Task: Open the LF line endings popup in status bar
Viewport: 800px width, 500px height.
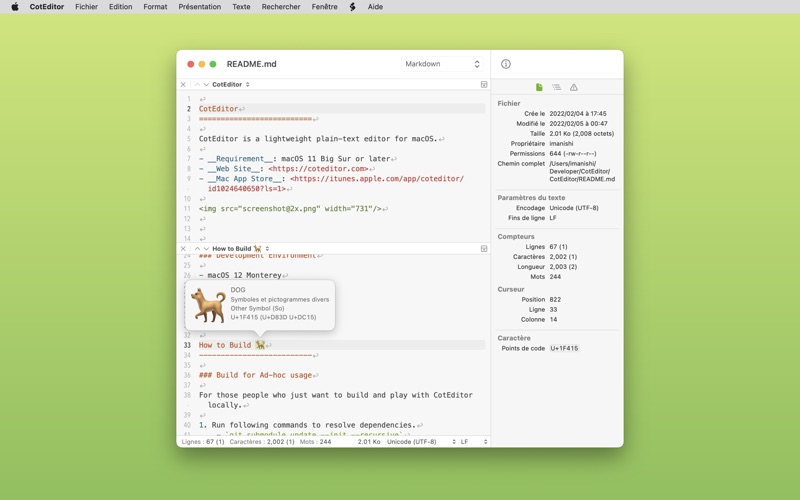Action: click(x=474, y=442)
